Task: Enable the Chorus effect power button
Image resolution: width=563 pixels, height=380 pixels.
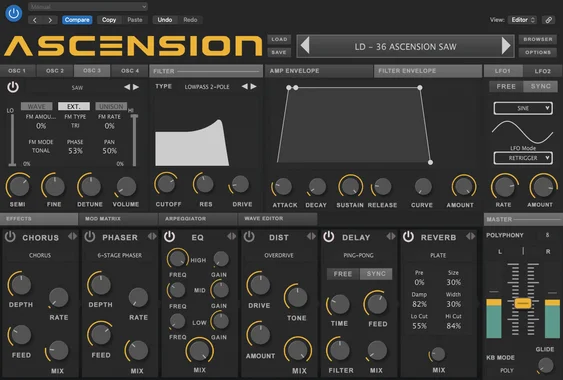Action: coord(10,237)
